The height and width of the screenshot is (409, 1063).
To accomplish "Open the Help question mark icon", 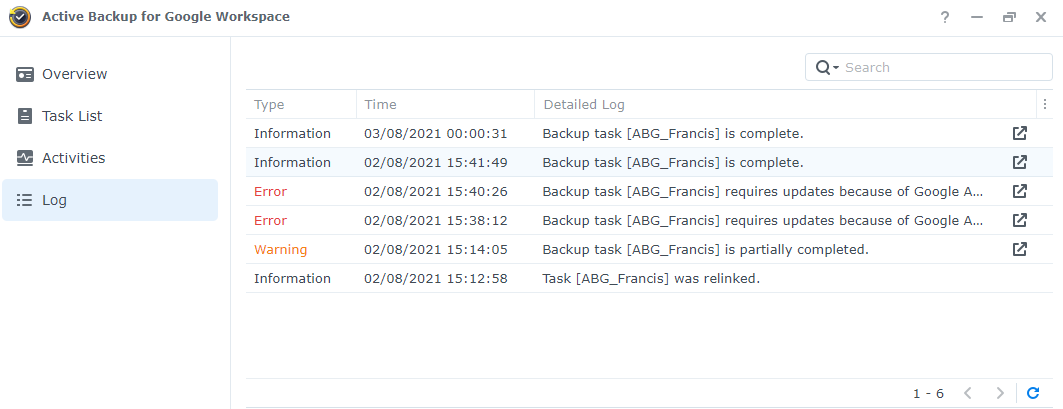I will click(944, 18).
